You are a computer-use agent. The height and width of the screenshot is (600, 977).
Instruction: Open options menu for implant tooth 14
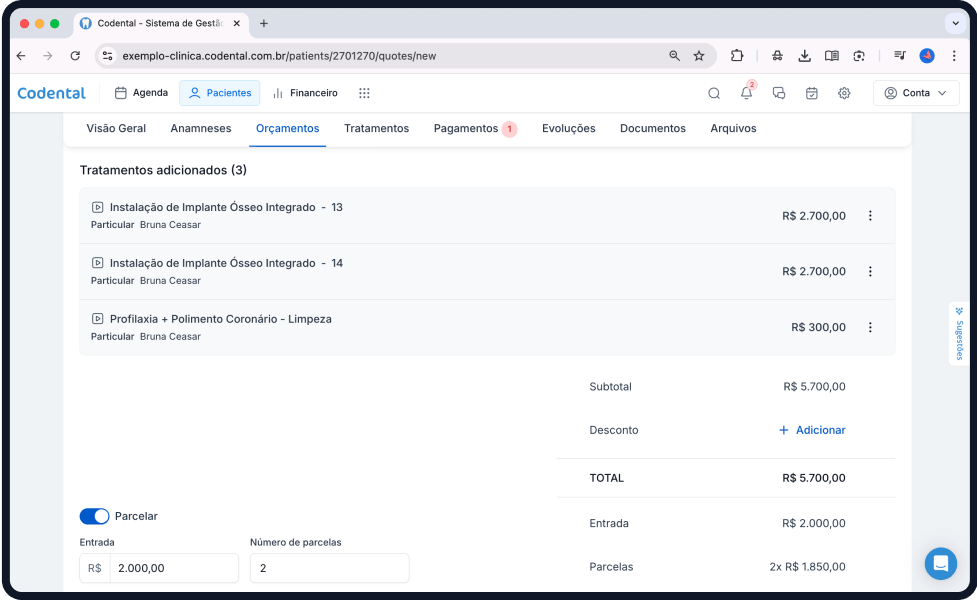[870, 271]
